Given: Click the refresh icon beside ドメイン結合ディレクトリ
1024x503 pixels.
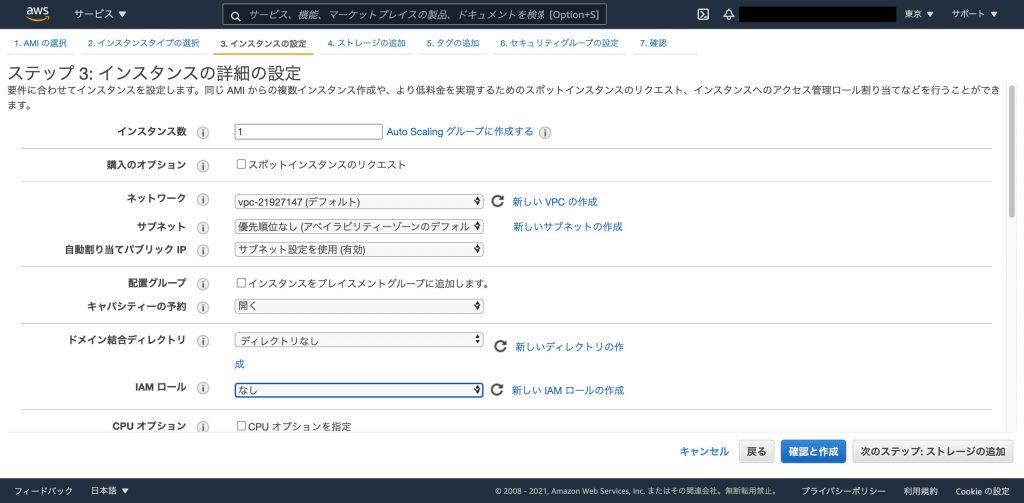Looking at the screenshot, I should (500, 346).
